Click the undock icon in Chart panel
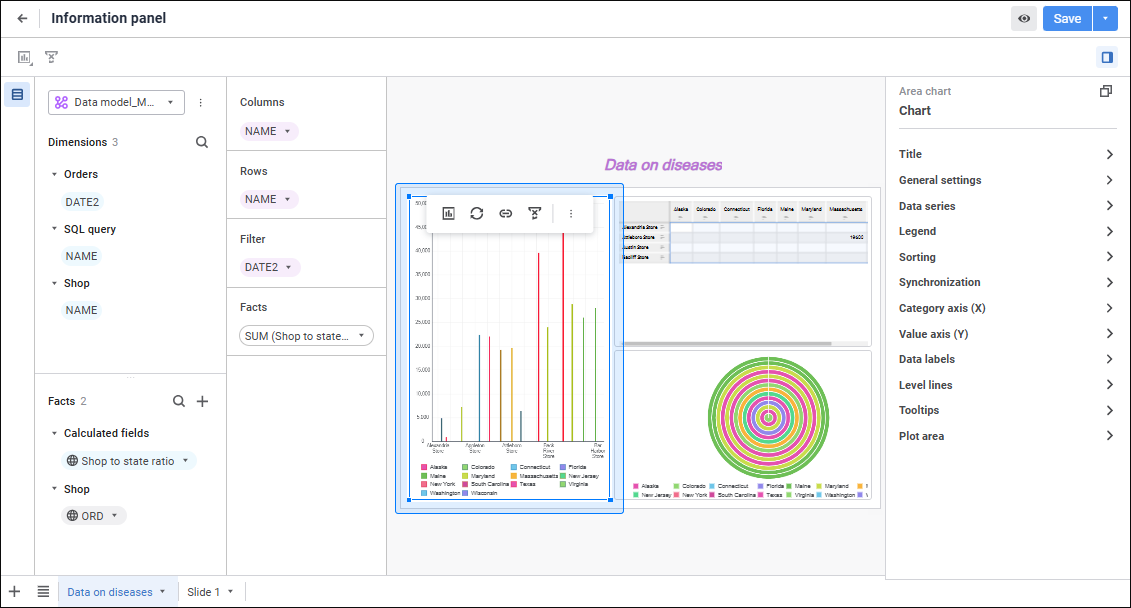1131x608 pixels. [1106, 91]
